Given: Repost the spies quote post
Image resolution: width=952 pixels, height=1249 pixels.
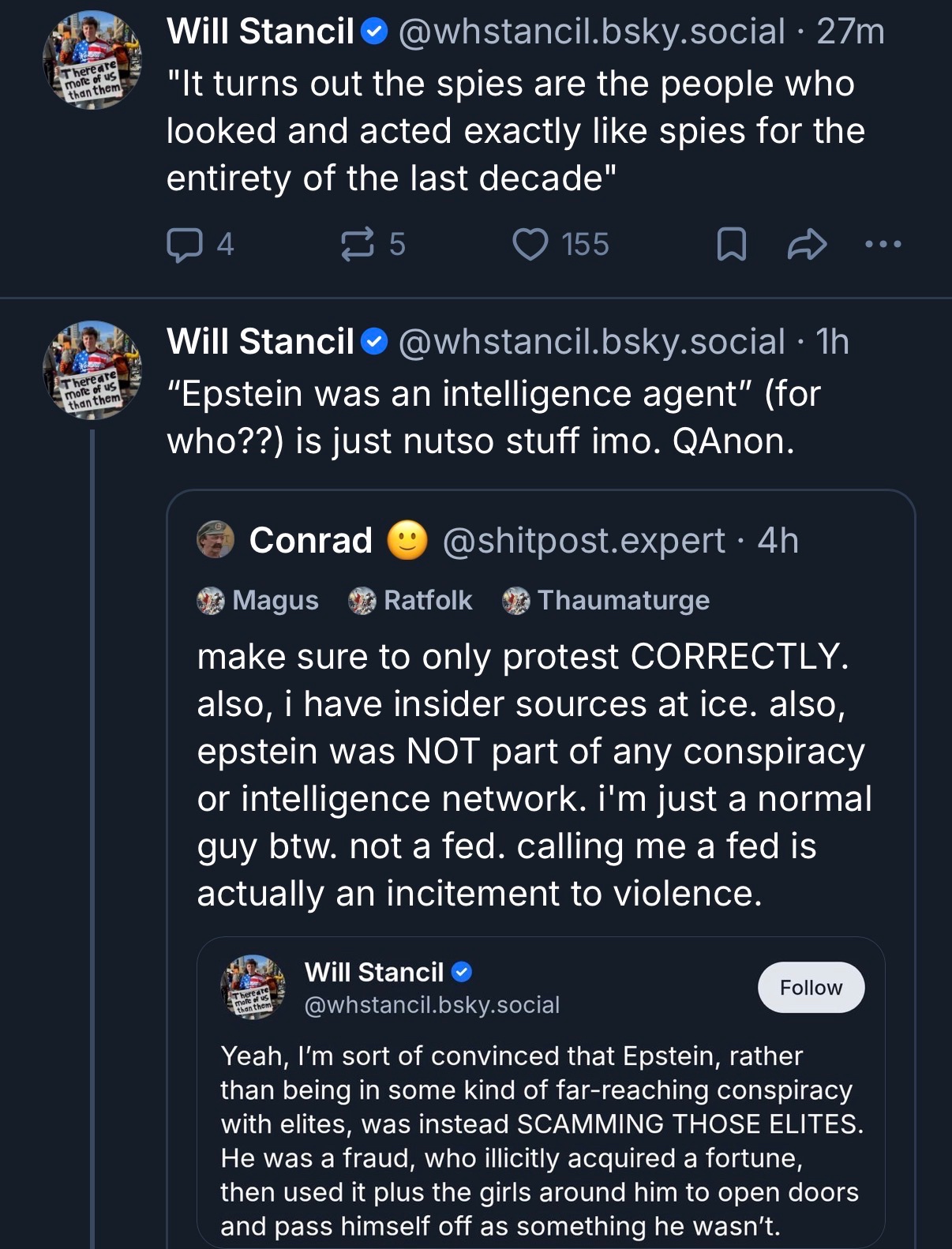Looking at the screenshot, I should [x=357, y=245].
